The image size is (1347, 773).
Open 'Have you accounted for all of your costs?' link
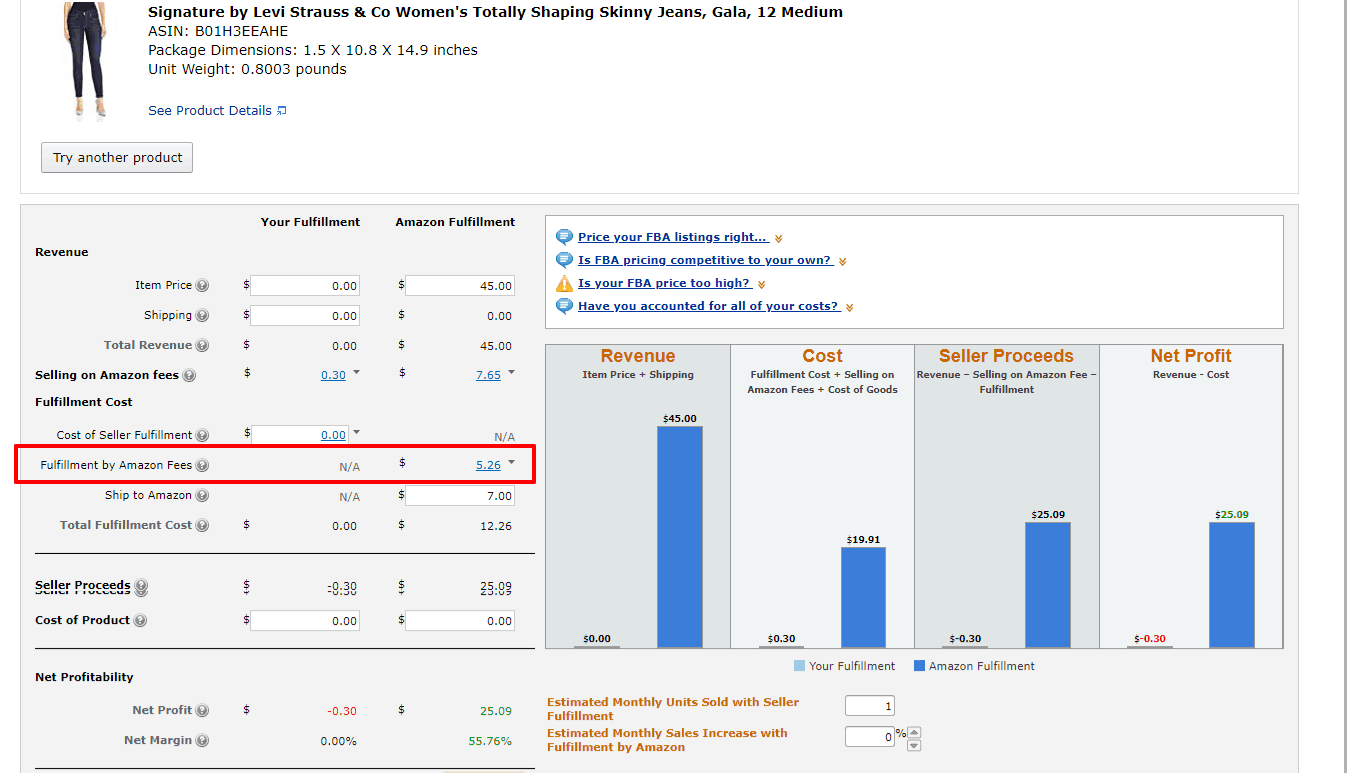708,307
